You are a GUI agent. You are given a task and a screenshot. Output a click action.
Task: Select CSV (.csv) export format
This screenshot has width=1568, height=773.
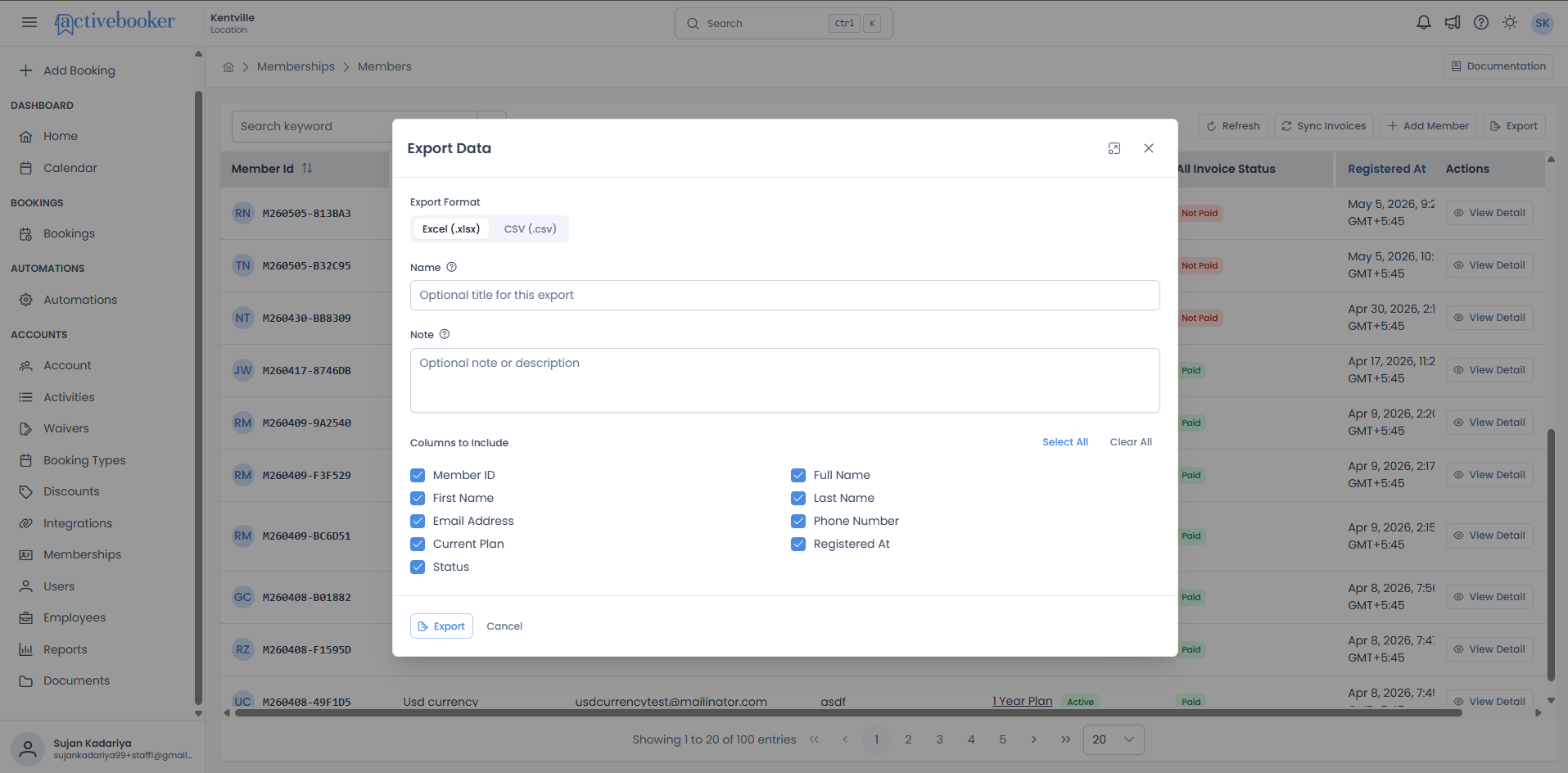point(530,228)
